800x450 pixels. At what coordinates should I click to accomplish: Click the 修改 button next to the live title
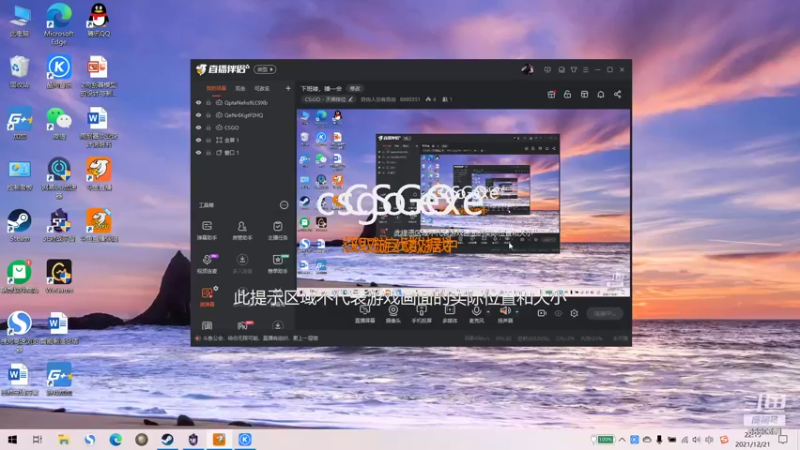pos(355,88)
